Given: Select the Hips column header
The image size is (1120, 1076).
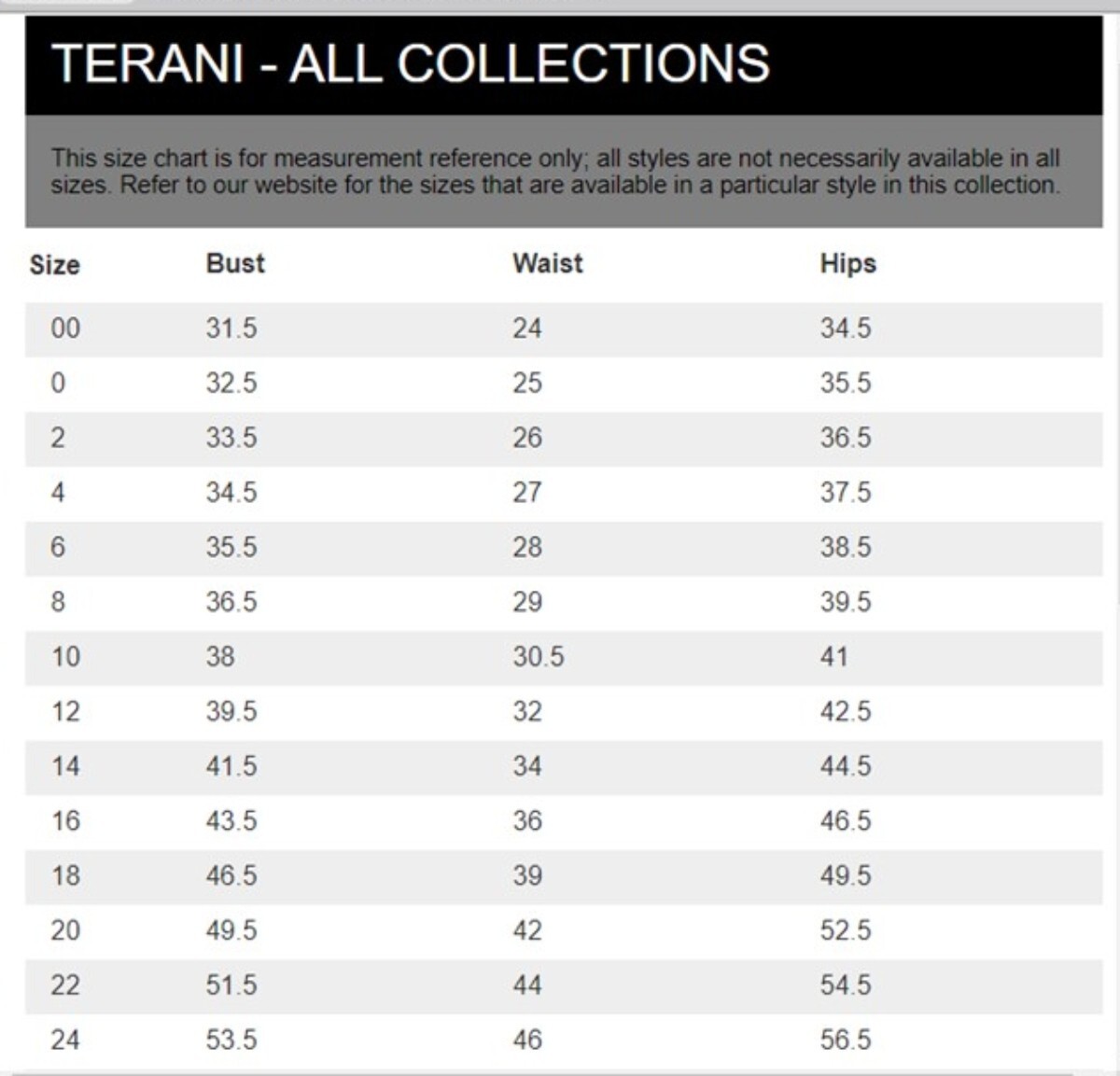Looking at the screenshot, I should pos(847,263).
